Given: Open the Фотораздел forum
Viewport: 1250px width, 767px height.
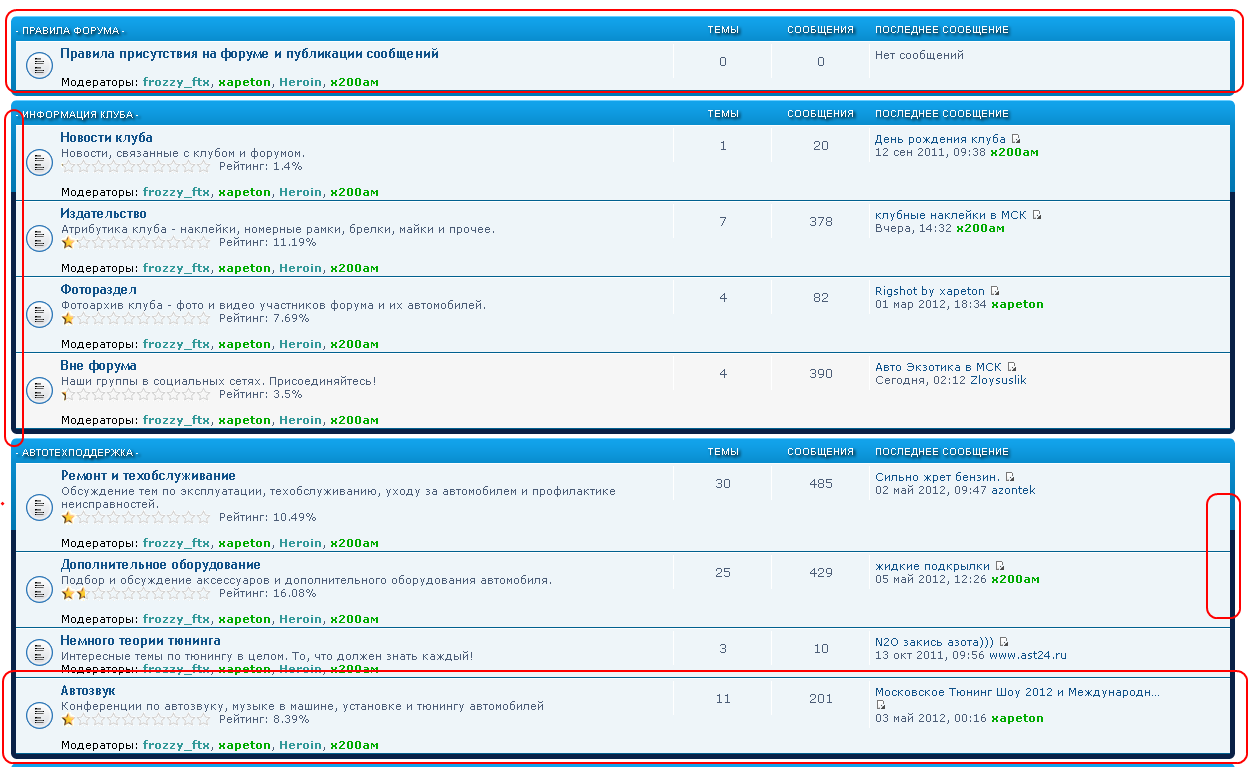Looking at the screenshot, I should pos(97,290).
